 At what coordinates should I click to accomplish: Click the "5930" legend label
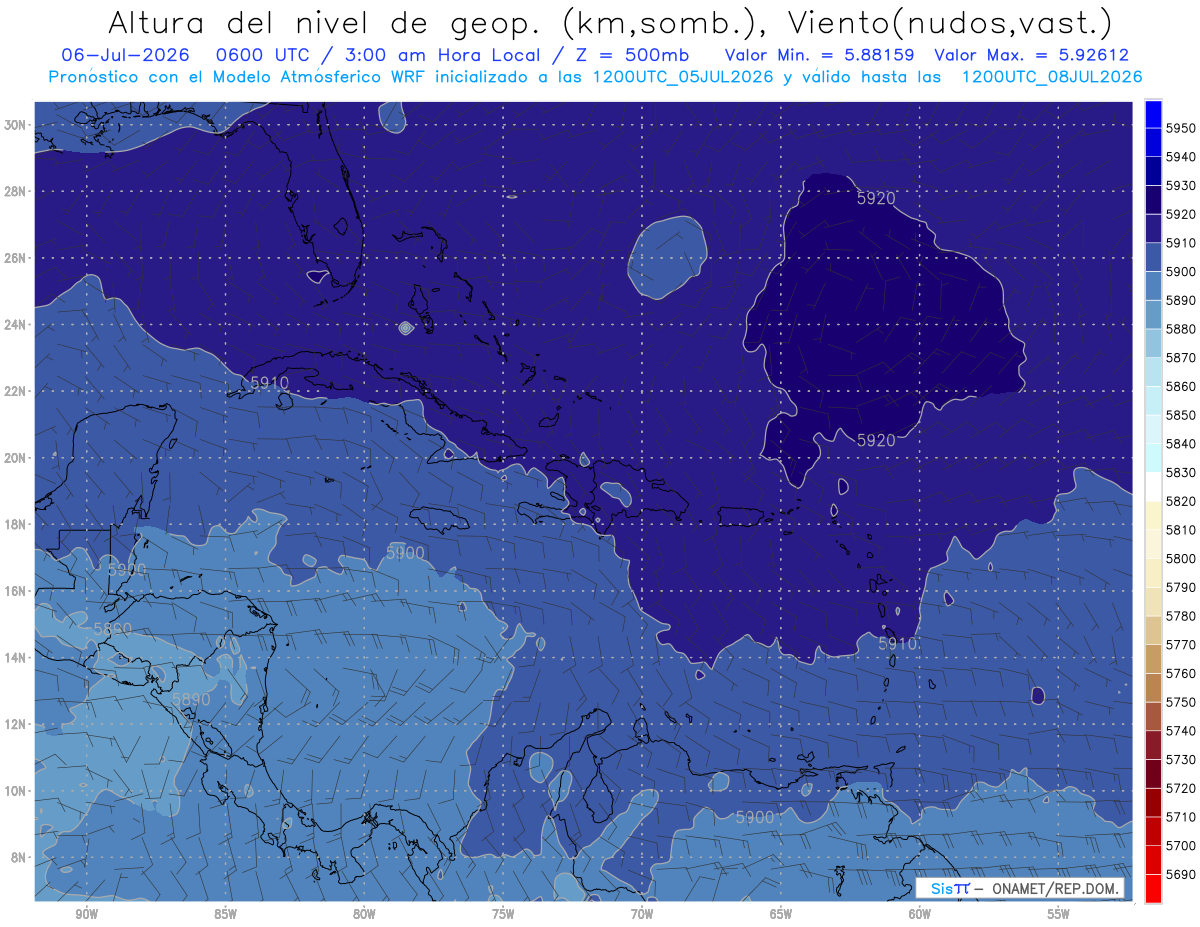1180,186
